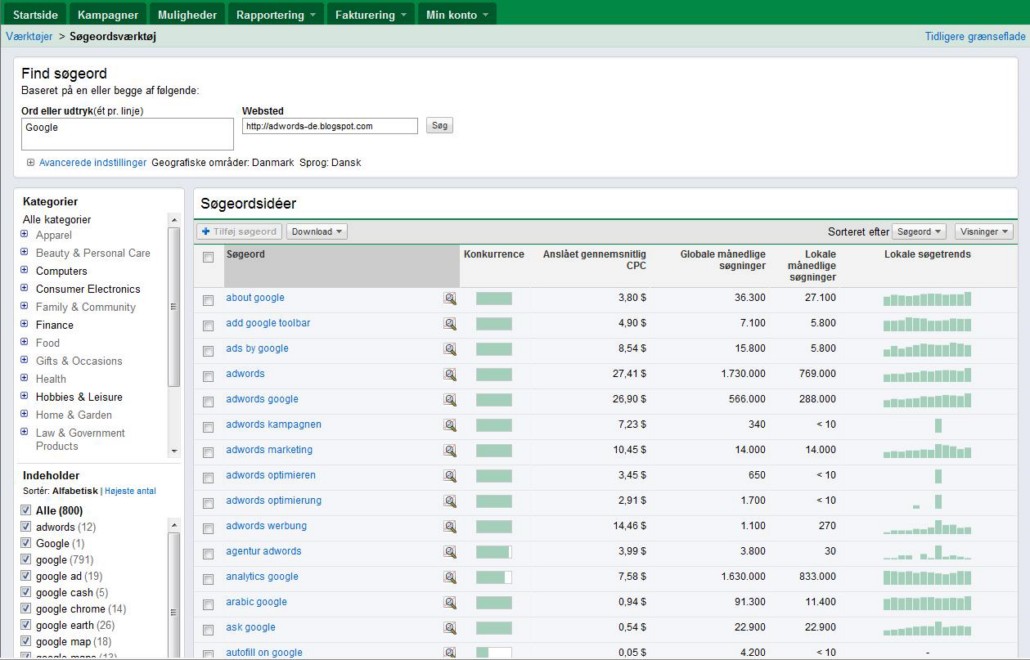The image size is (1030, 660).
Task: Click magnifier icon for 'adwords marketing' row
Action: 450,451
